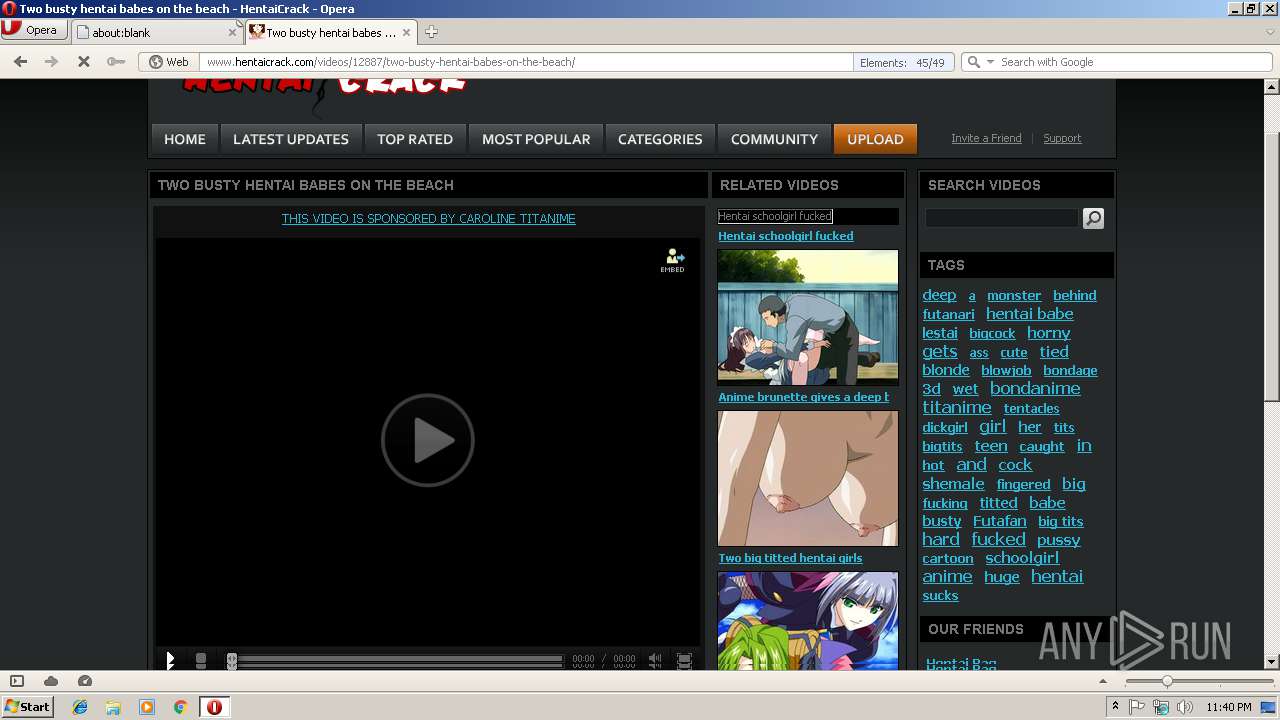The width and height of the screenshot is (1280, 720).
Task: Open the Web site info badge
Action: (169, 62)
